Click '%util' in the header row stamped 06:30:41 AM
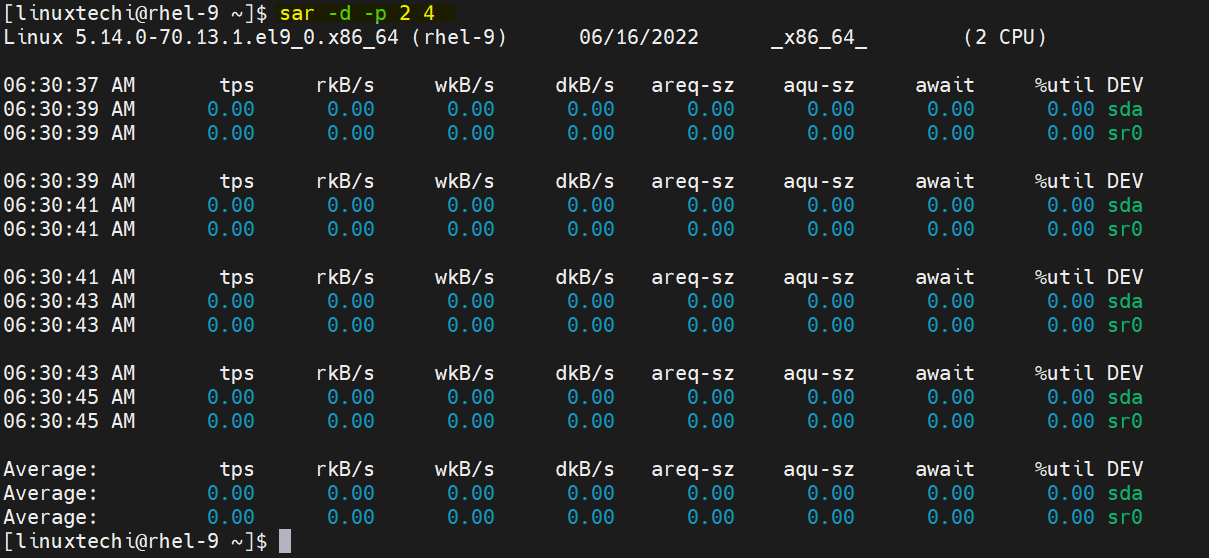1209x558 pixels. click(1065, 277)
